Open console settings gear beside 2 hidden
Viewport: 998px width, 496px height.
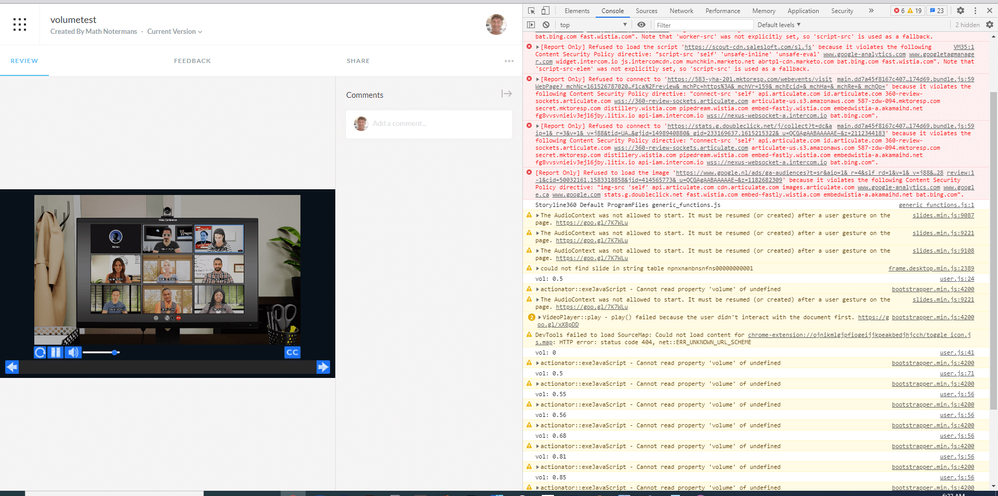click(x=990, y=25)
